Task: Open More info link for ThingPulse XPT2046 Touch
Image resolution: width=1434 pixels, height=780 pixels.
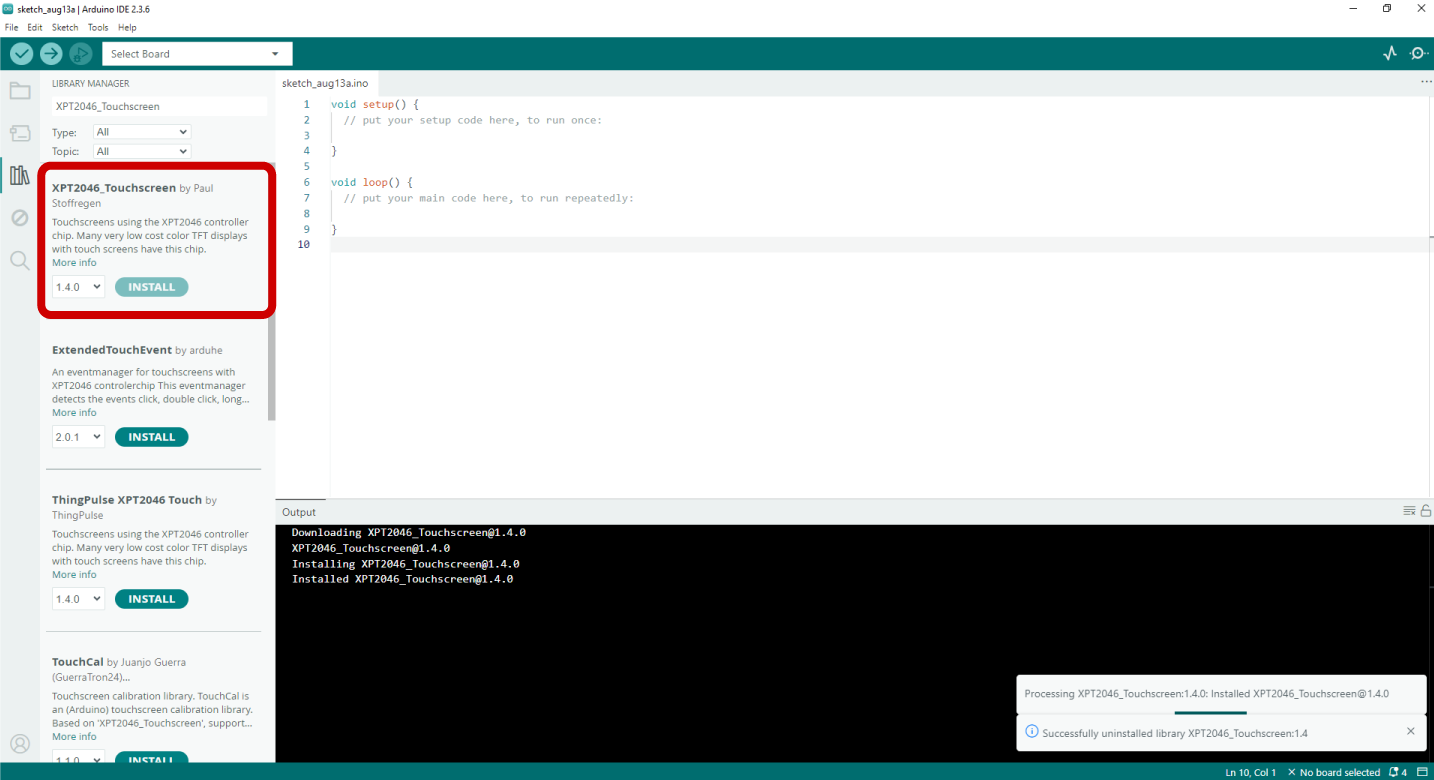Action: tap(74, 575)
